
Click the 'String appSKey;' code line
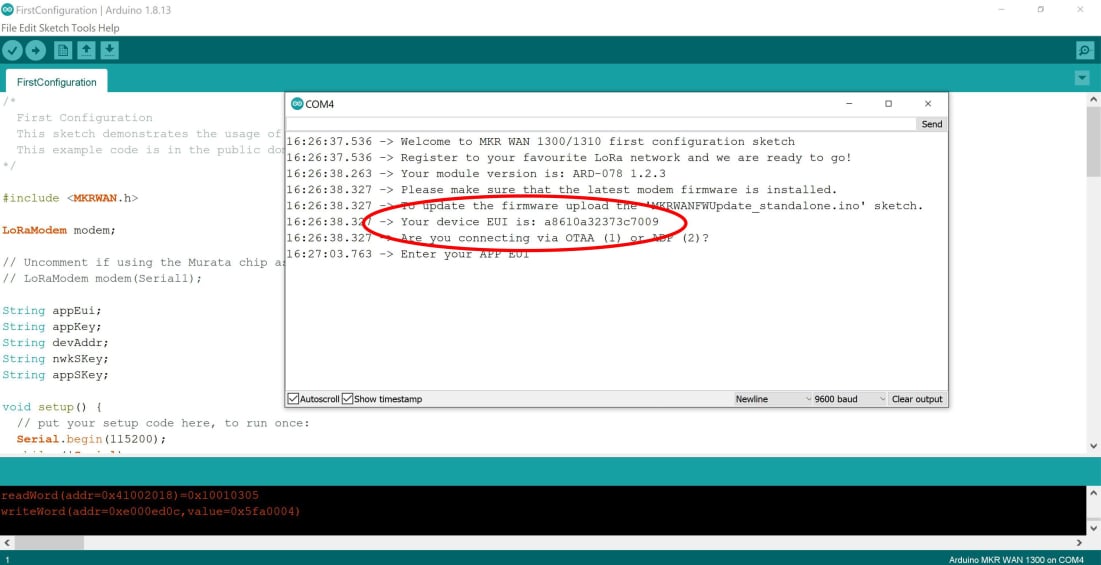55,375
